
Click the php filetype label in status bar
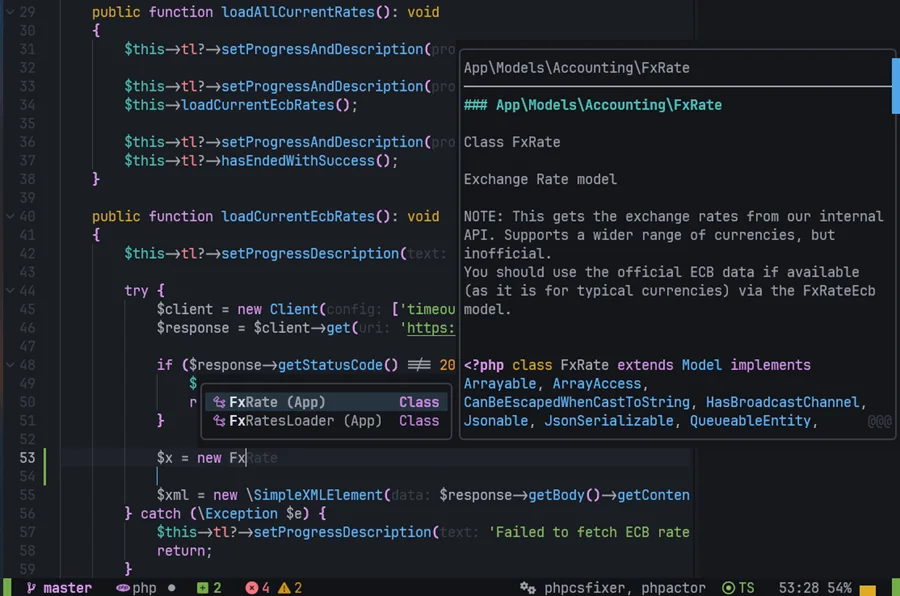click(x=144, y=588)
